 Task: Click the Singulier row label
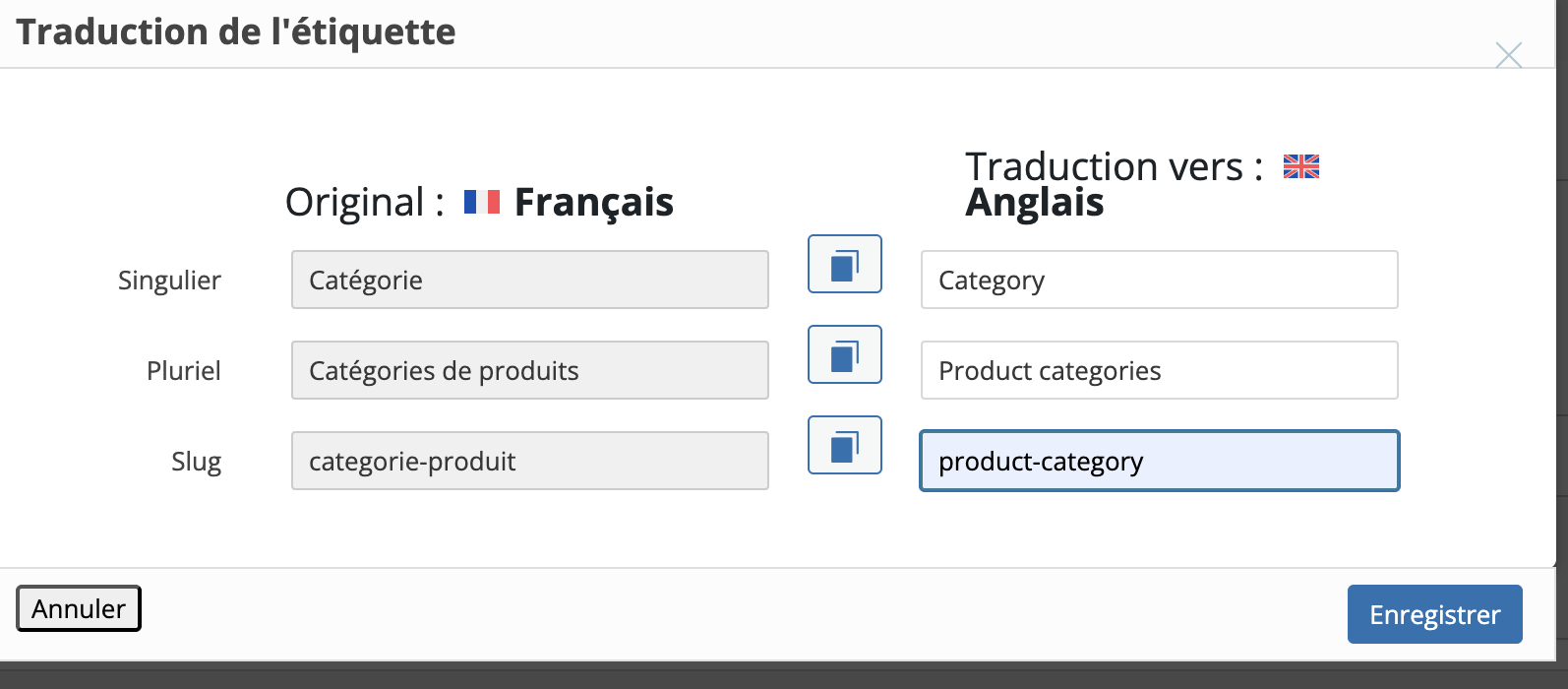[x=169, y=281]
